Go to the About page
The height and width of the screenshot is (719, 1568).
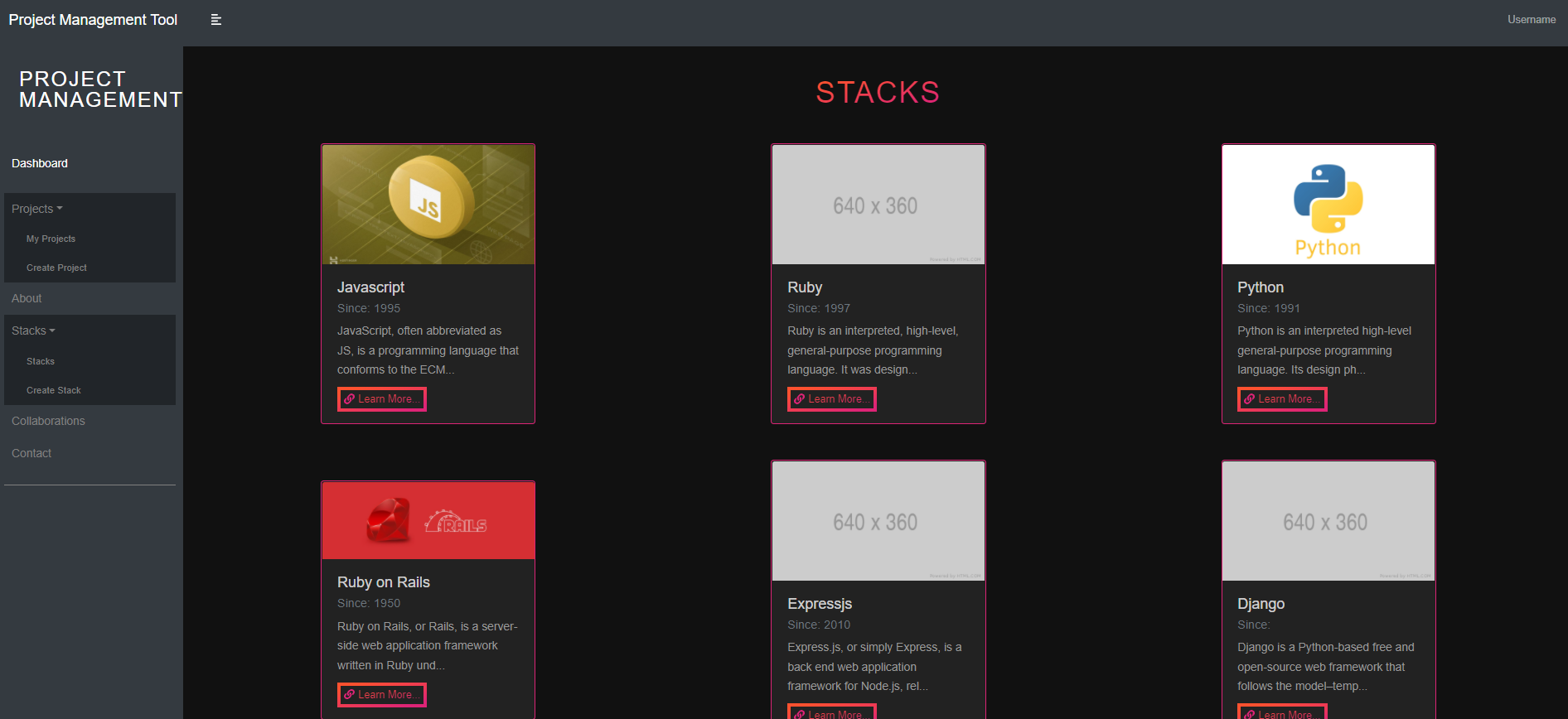(27, 298)
